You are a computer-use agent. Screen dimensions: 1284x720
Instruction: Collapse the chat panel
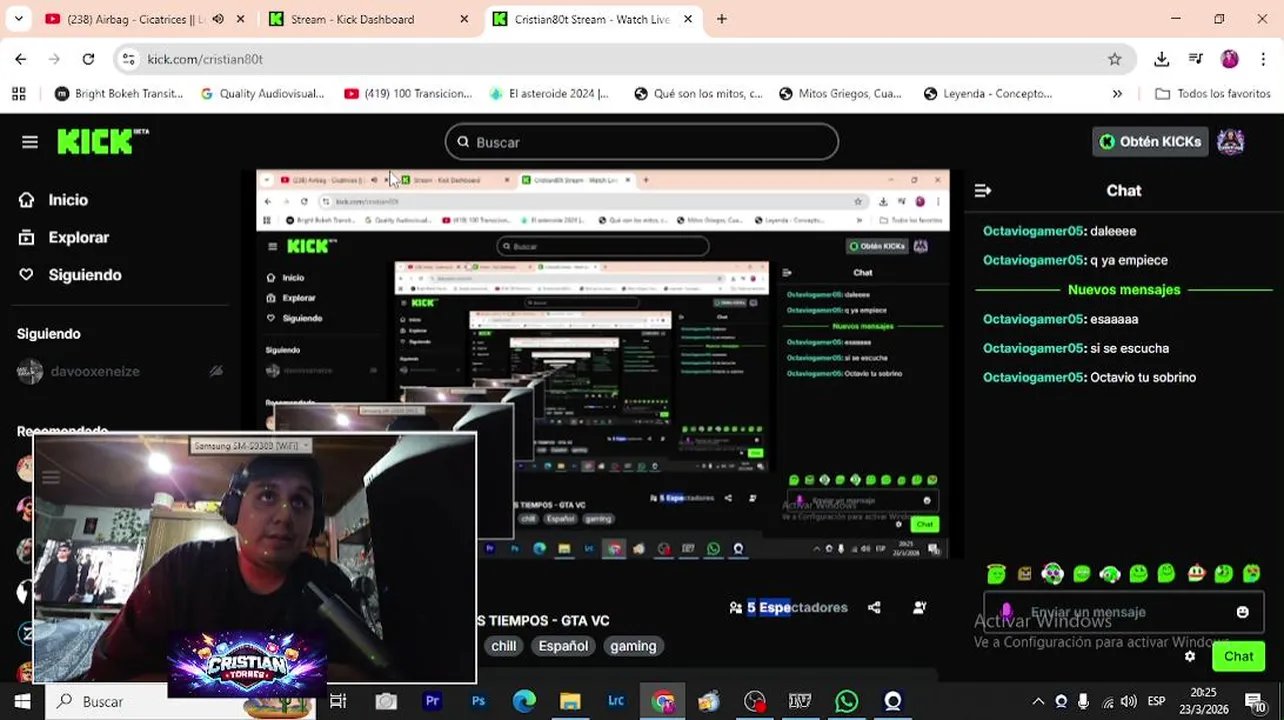pos(983,190)
